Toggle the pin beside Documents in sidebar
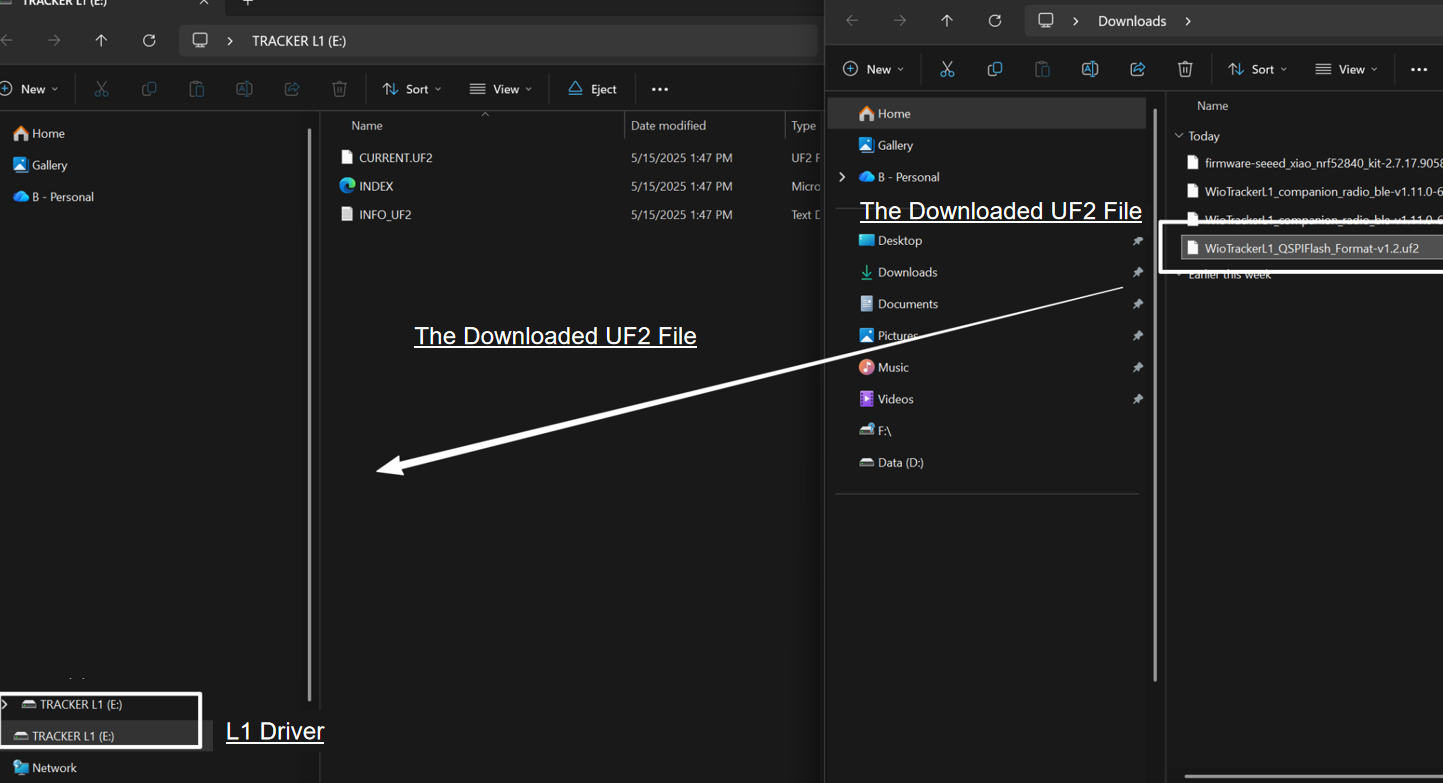The width and height of the screenshot is (1443, 783). tap(1137, 304)
